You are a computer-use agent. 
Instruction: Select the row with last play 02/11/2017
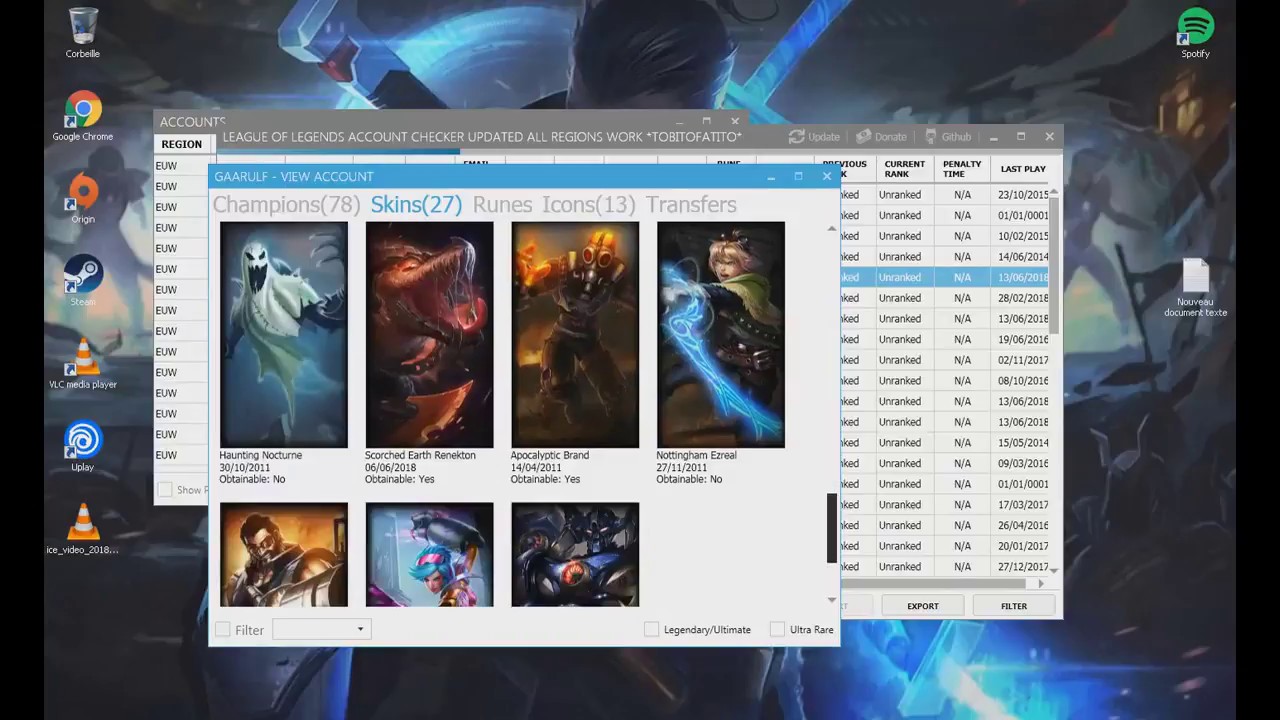coord(944,360)
